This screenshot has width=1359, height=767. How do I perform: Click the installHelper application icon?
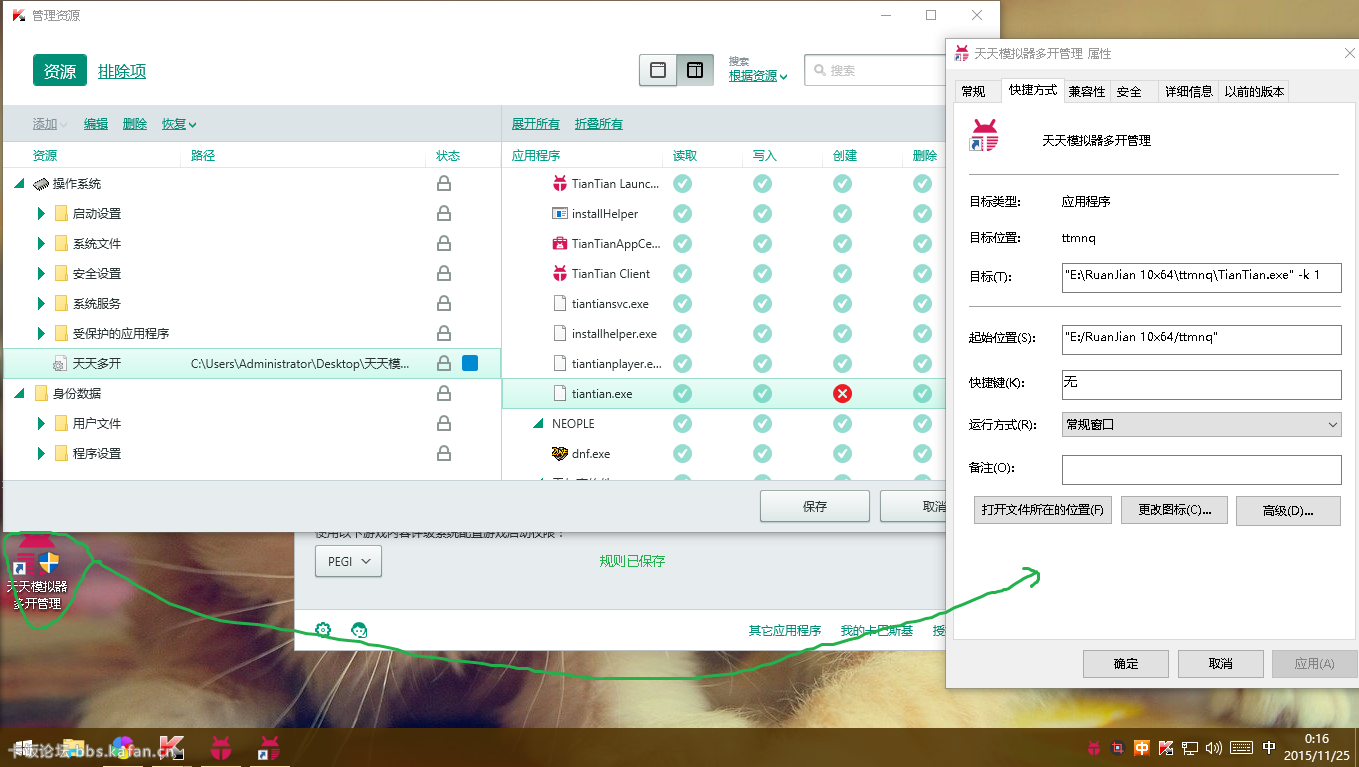pos(560,214)
